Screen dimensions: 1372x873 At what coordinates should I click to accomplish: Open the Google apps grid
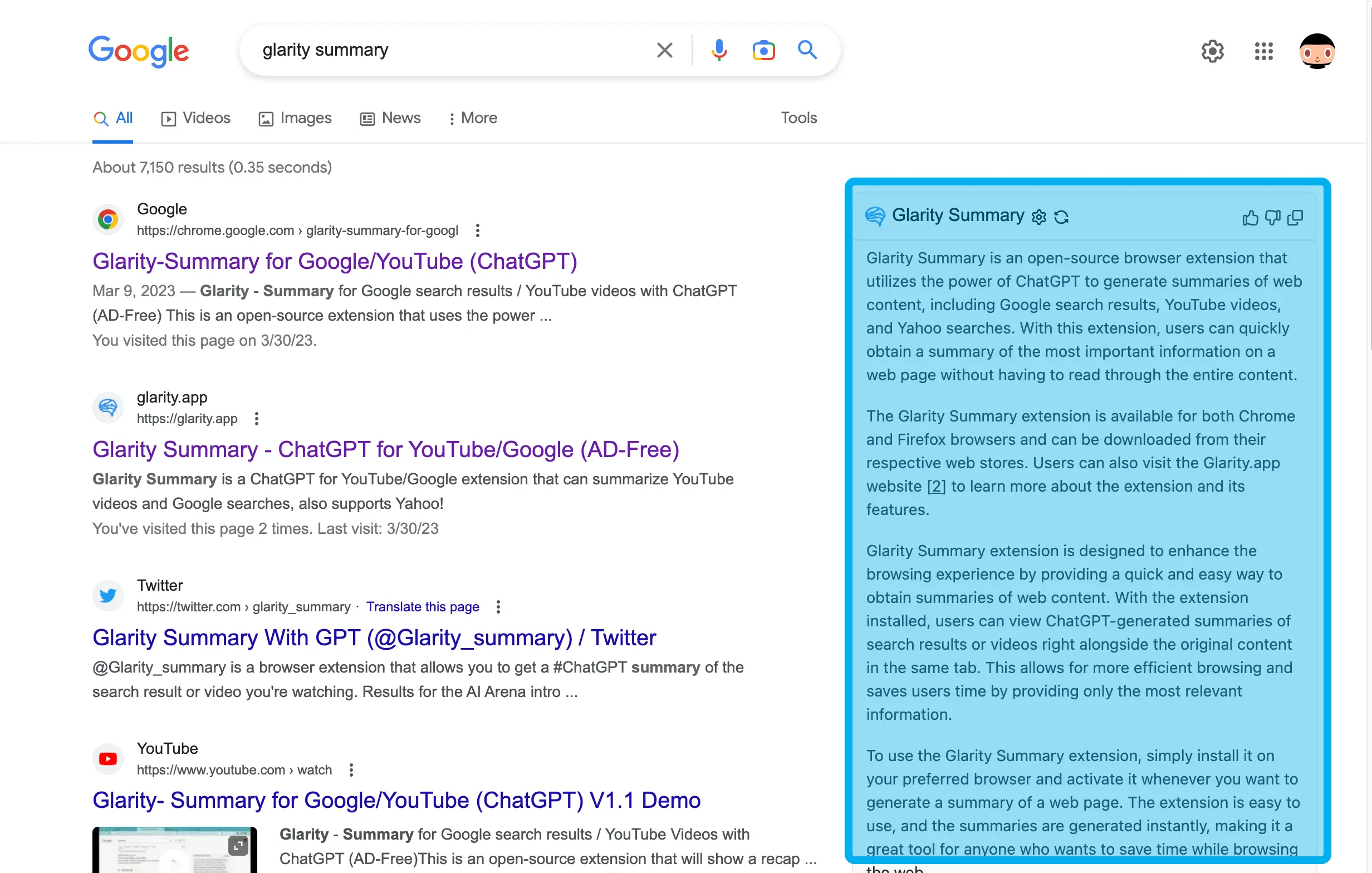coord(1263,51)
